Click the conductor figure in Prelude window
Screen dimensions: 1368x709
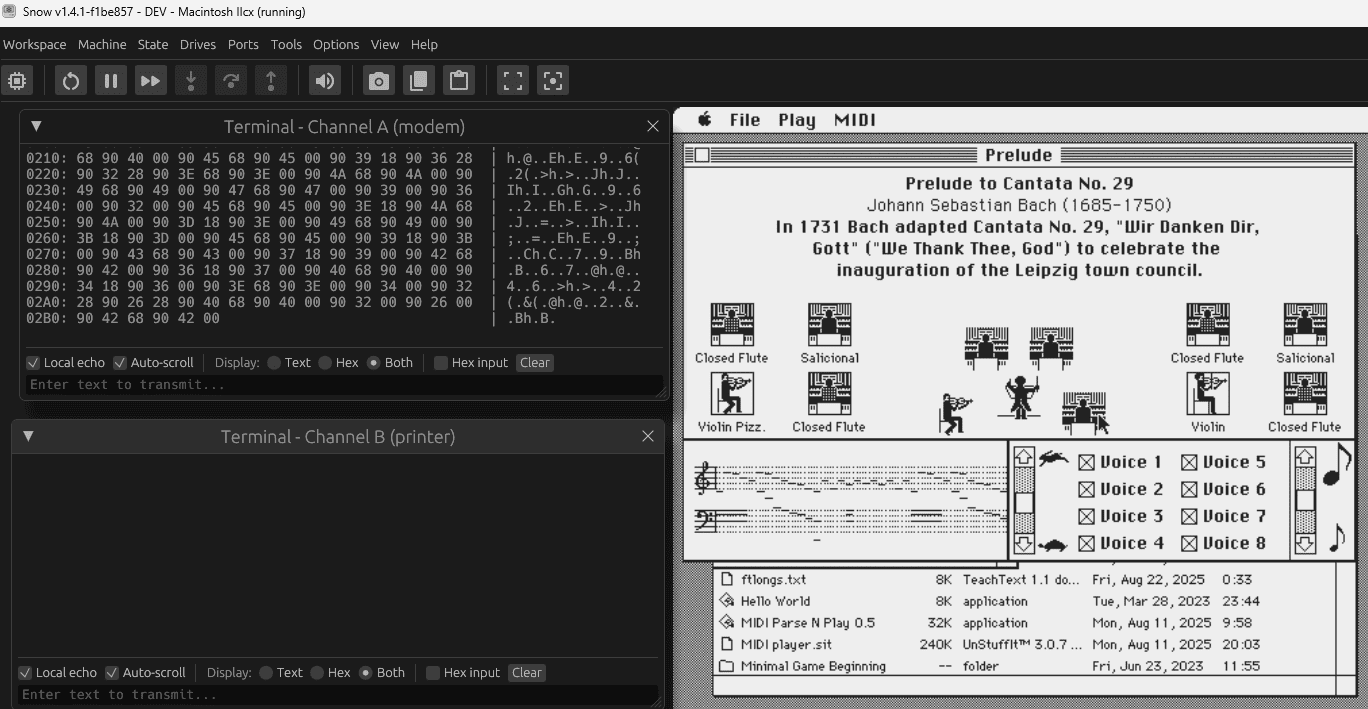click(x=1020, y=397)
